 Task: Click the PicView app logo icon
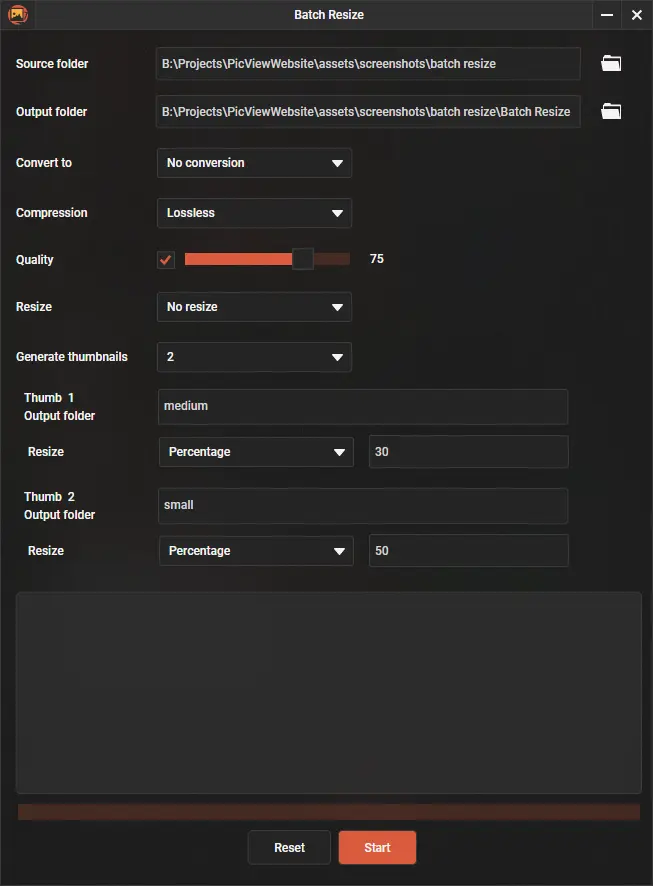[x=18, y=14]
